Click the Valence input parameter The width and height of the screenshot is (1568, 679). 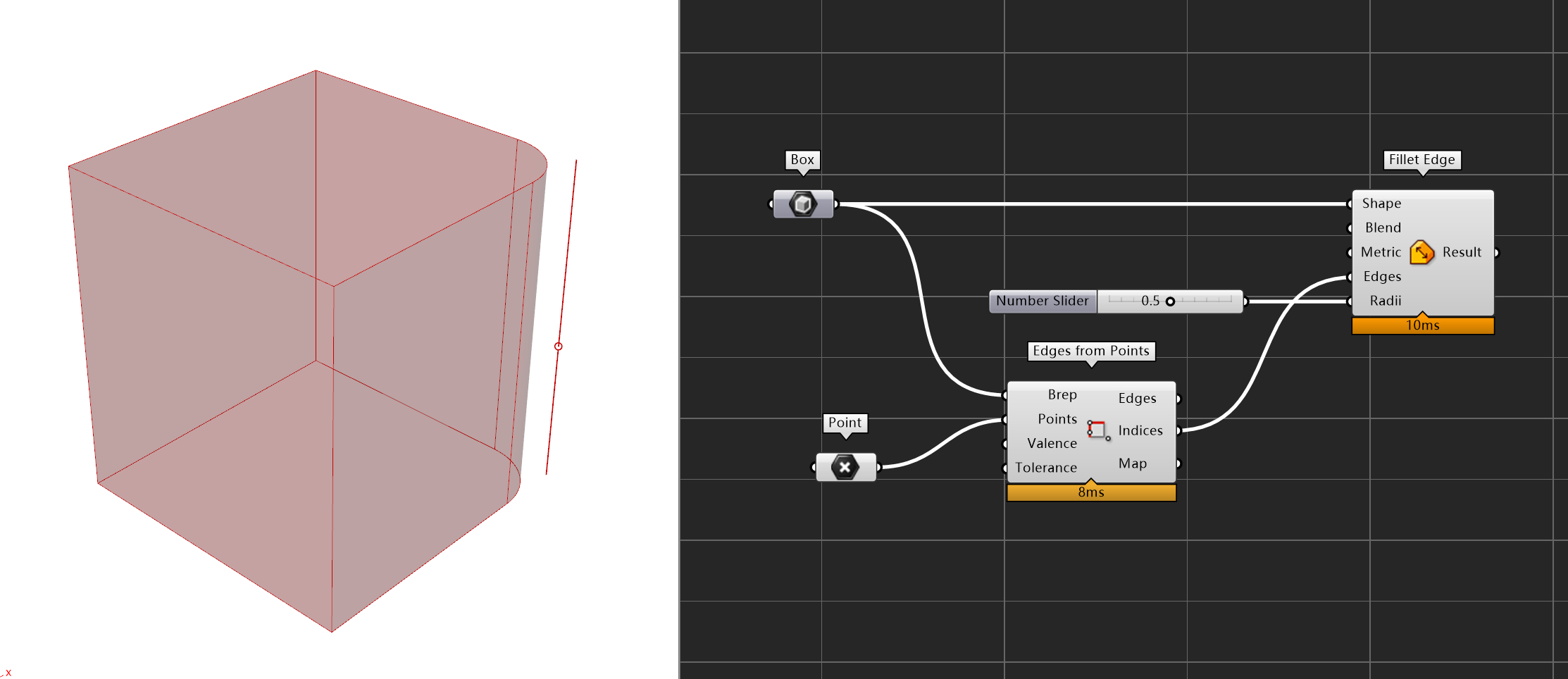pyautogui.click(x=1052, y=444)
